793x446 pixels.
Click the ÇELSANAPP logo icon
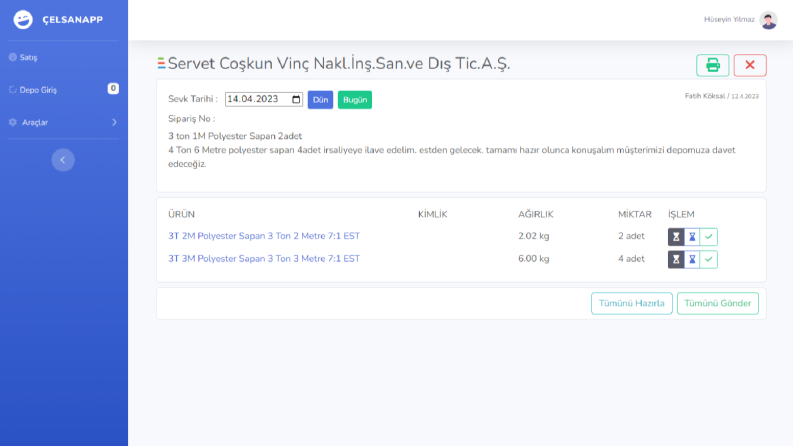(23, 20)
